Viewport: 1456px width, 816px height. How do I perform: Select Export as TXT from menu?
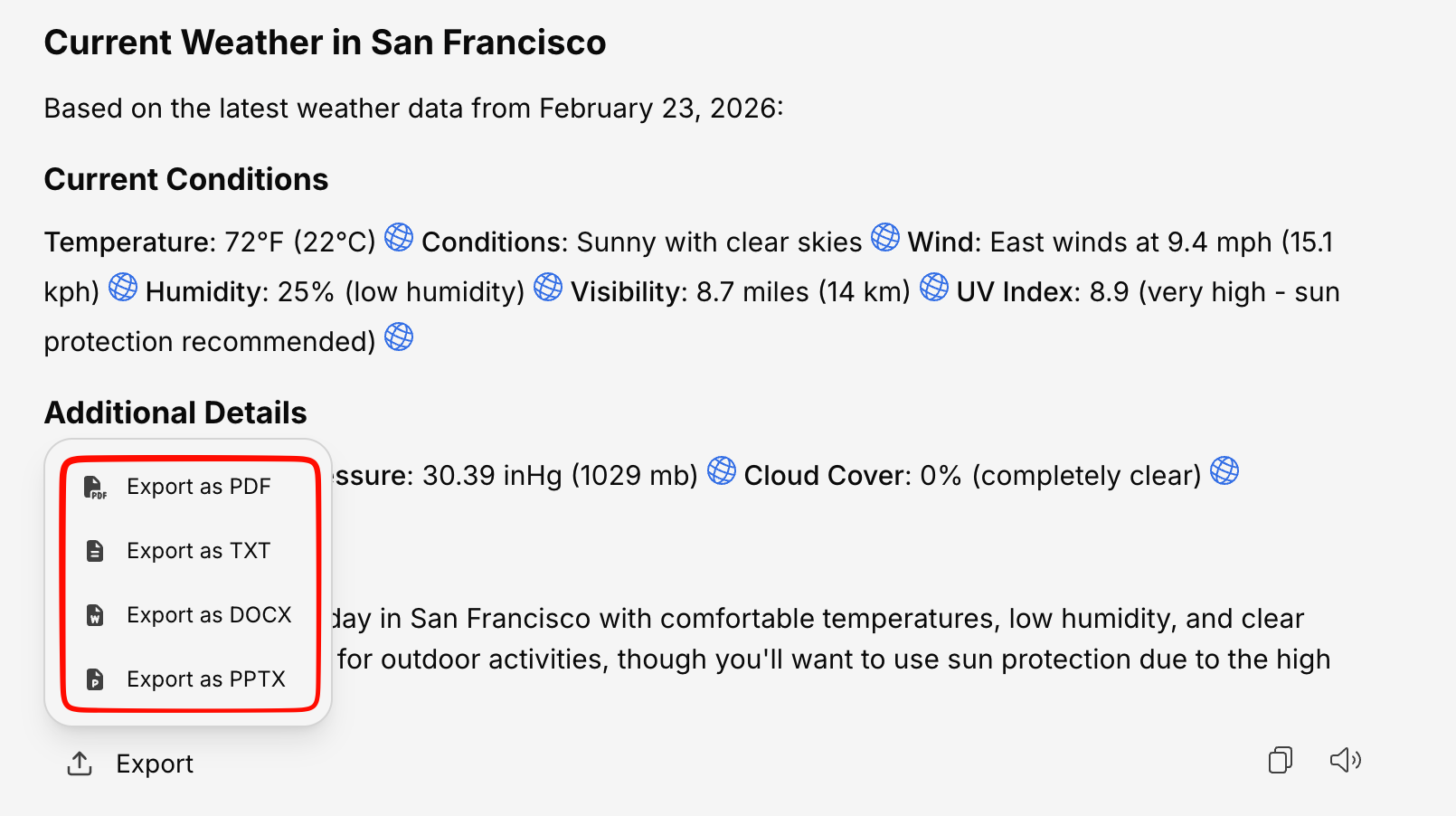coord(198,551)
